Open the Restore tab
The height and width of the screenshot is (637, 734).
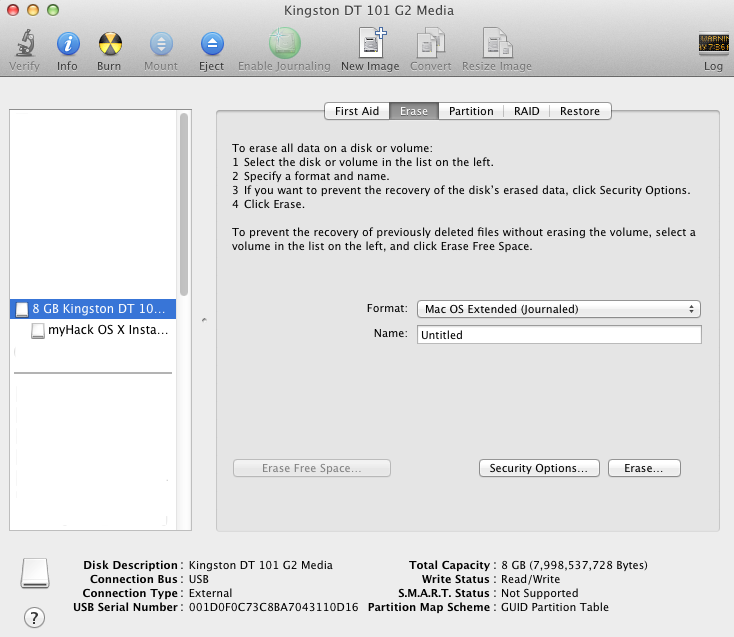[x=580, y=111]
